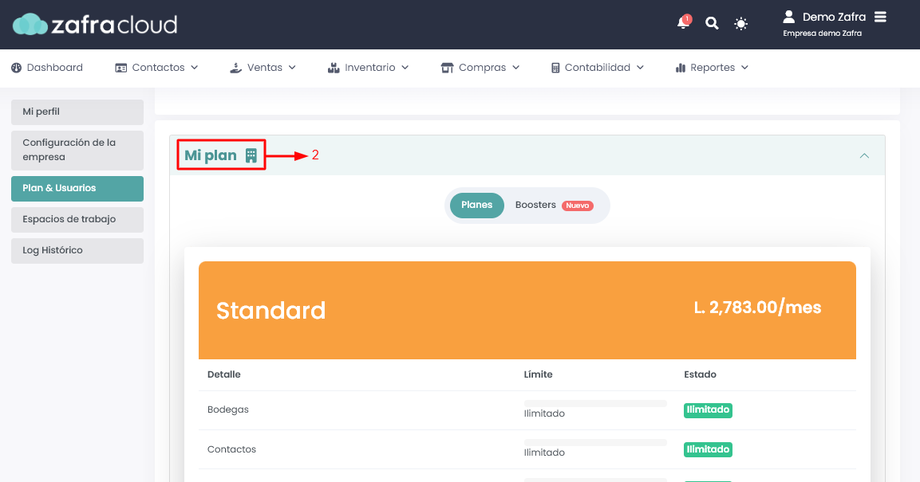Viewport: 920px width, 482px height.
Task: Expand the Contabilidad menu chevron
Action: pos(640,68)
